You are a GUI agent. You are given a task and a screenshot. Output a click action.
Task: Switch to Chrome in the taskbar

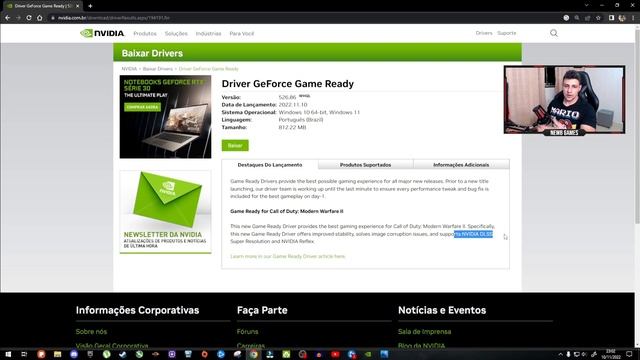(253, 354)
